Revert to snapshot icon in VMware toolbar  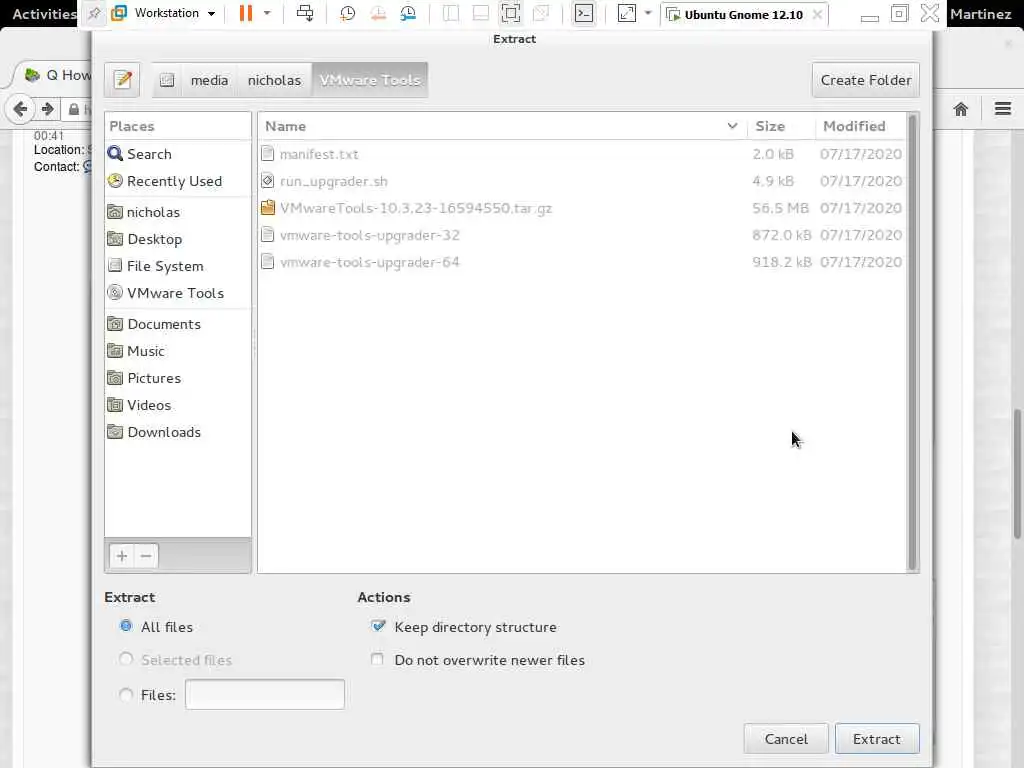click(378, 13)
